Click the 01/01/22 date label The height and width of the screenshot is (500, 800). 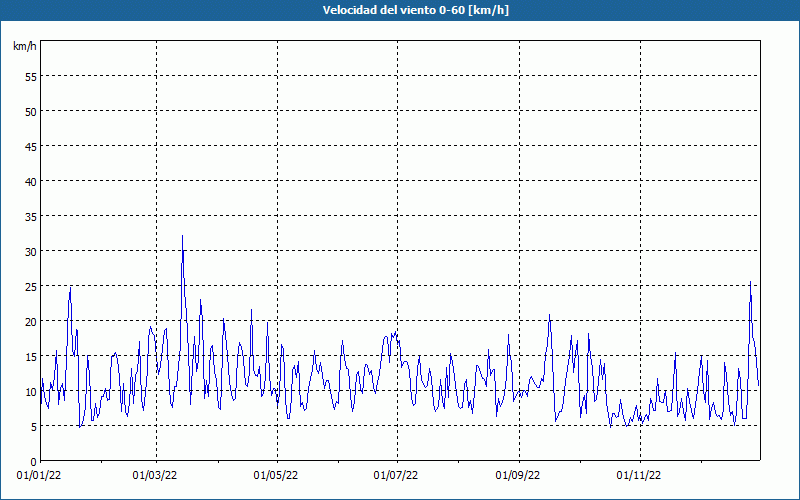39,476
